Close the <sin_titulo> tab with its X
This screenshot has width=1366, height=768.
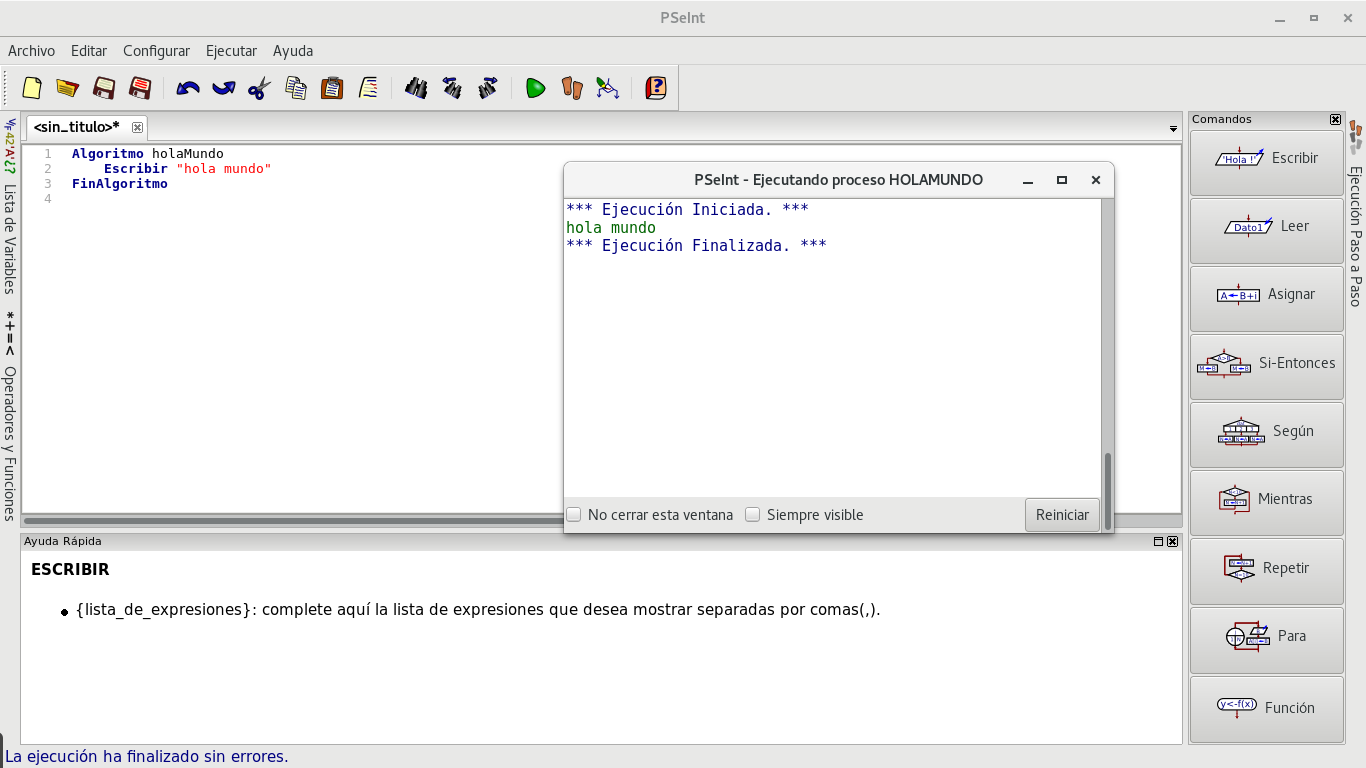[x=138, y=127]
